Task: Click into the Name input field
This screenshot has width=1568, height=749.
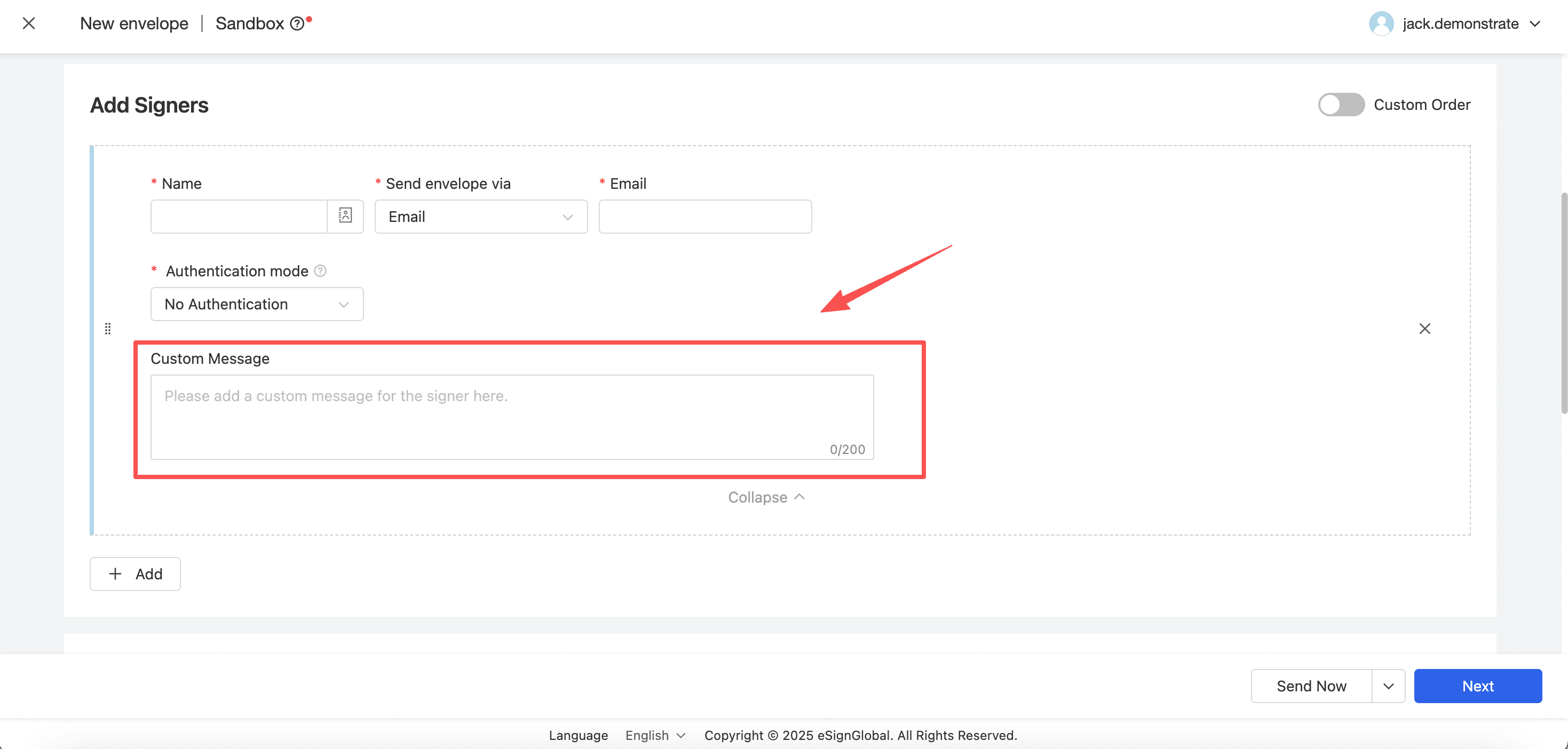Action: point(239,217)
